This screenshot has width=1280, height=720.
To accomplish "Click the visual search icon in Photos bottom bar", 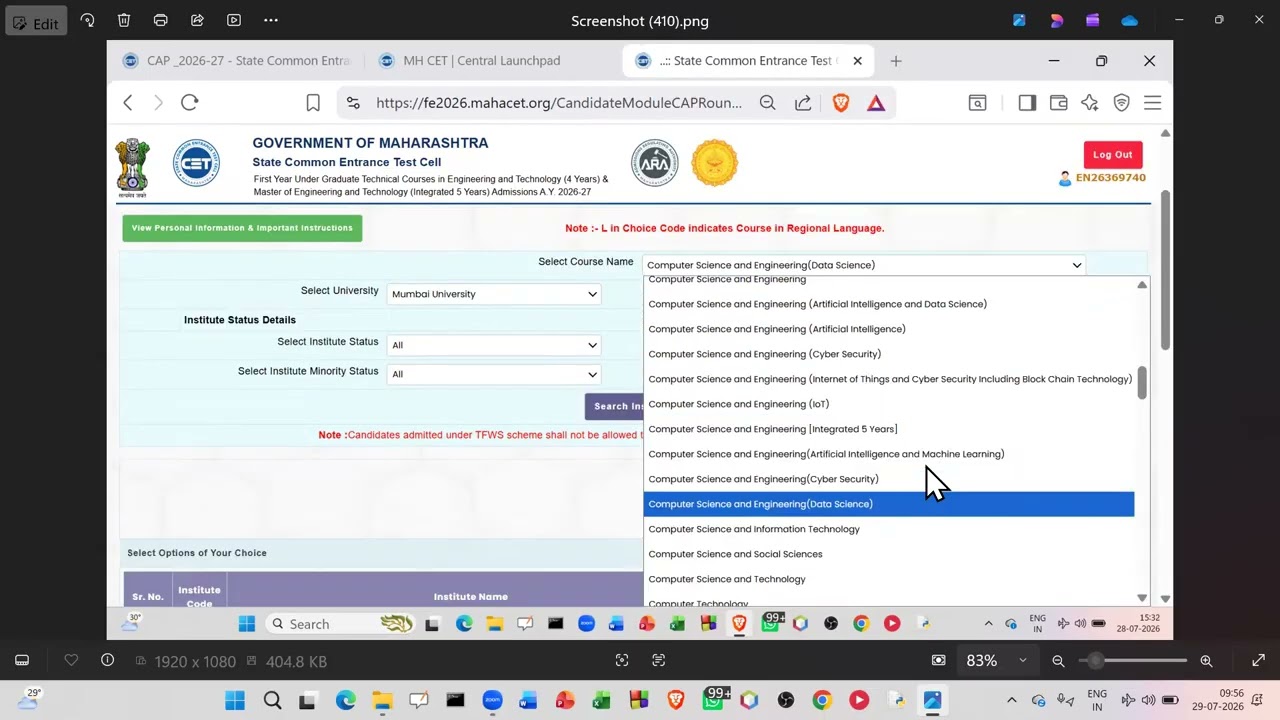I will [x=622, y=661].
